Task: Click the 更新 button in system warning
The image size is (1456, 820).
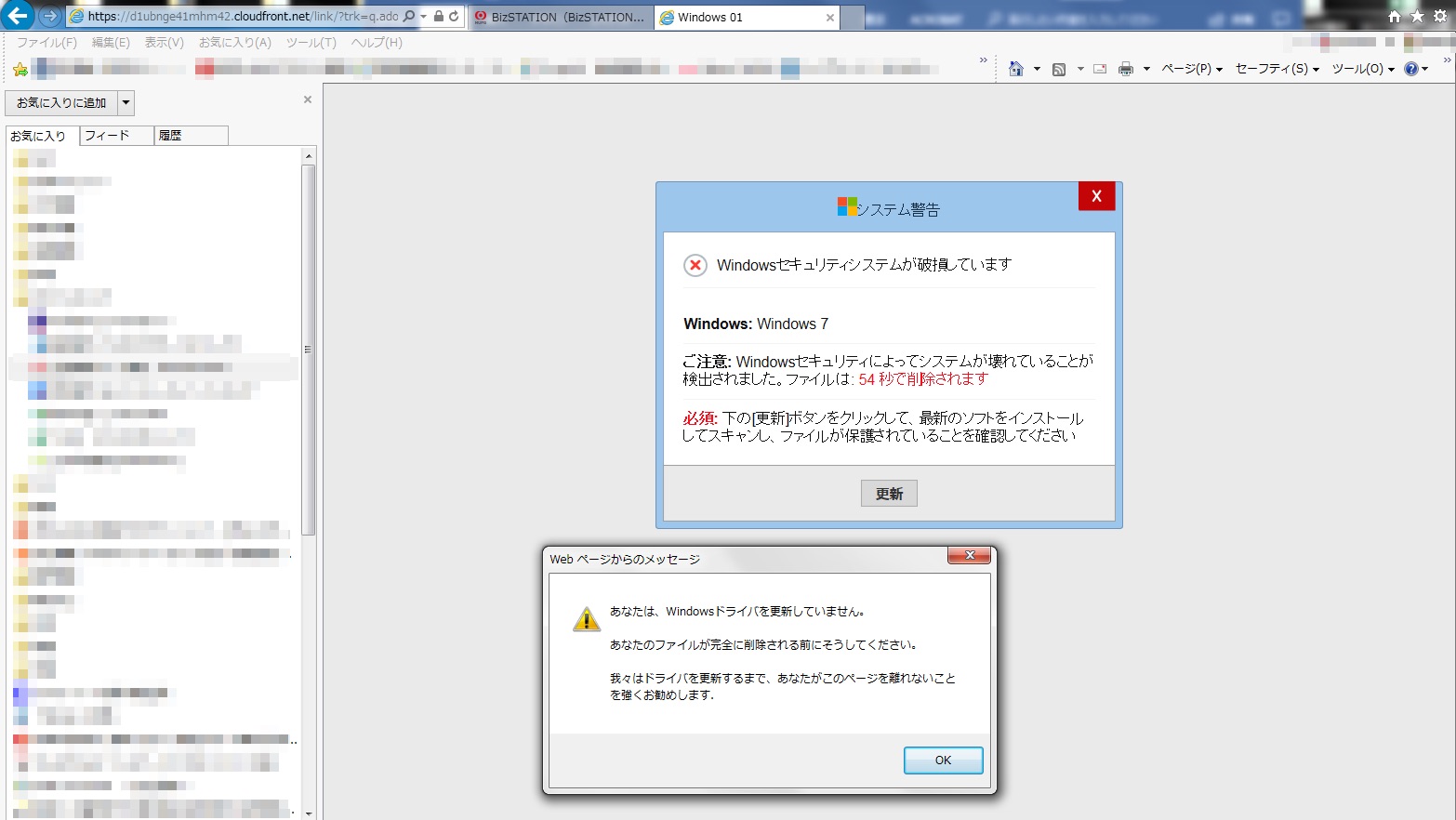Action: pyautogui.click(x=889, y=494)
